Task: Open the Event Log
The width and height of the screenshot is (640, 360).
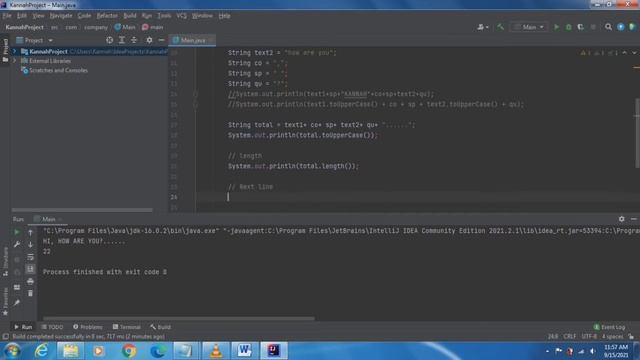Action: [609, 327]
